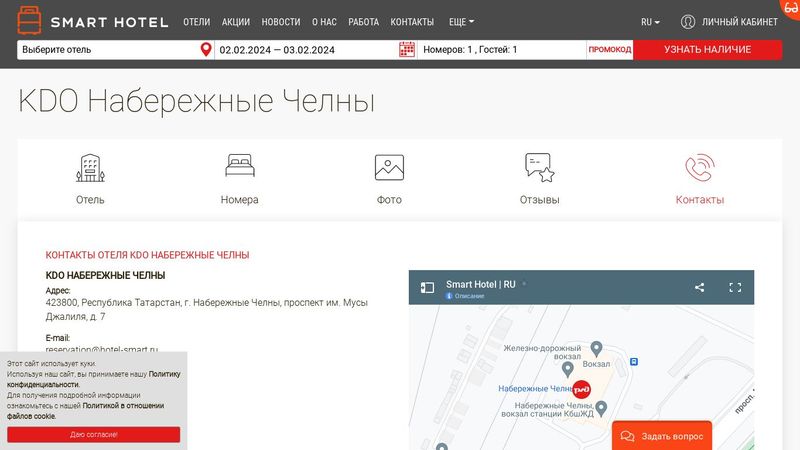Toggle the map side panel
The width and height of the screenshot is (800, 450).
427,288
